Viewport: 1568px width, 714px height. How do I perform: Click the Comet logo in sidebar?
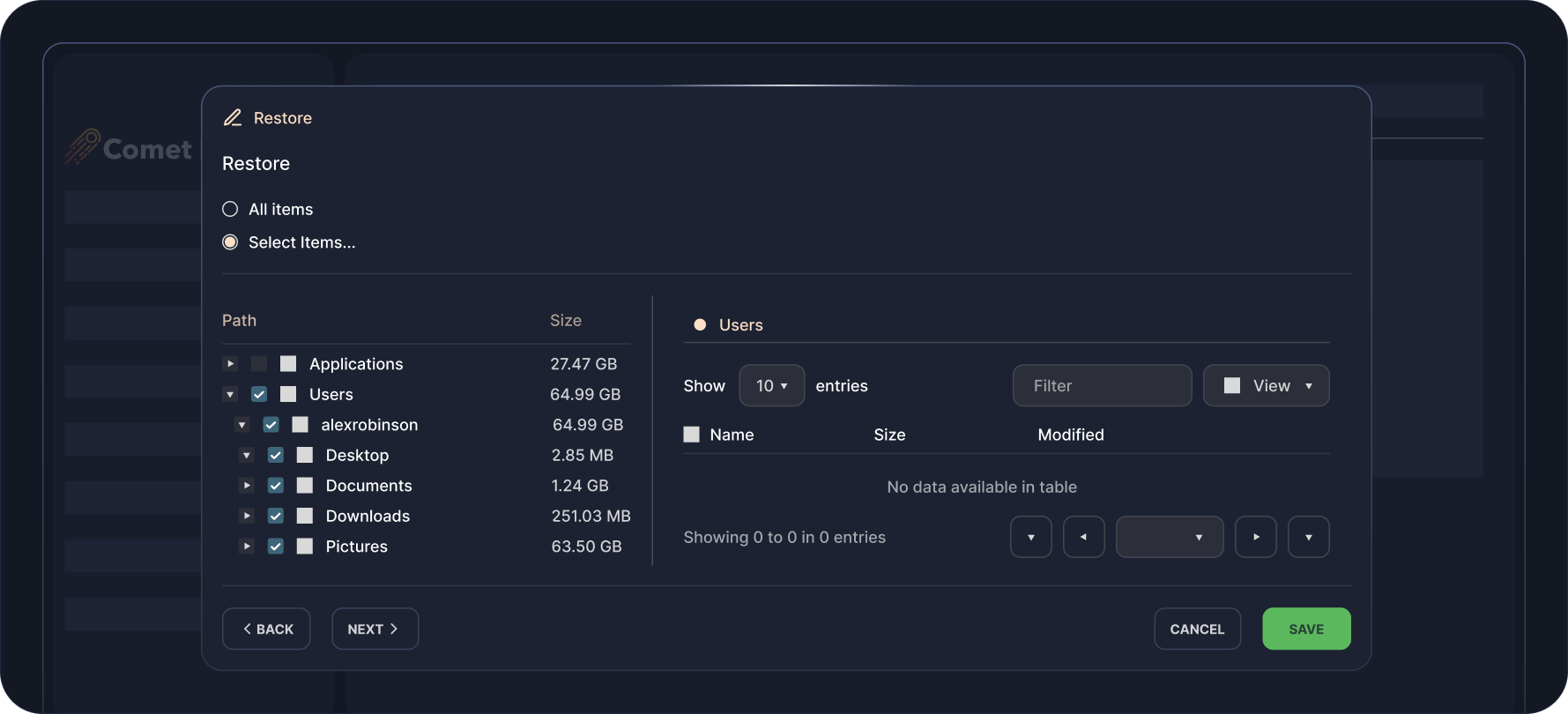pyautogui.click(x=128, y=148)
